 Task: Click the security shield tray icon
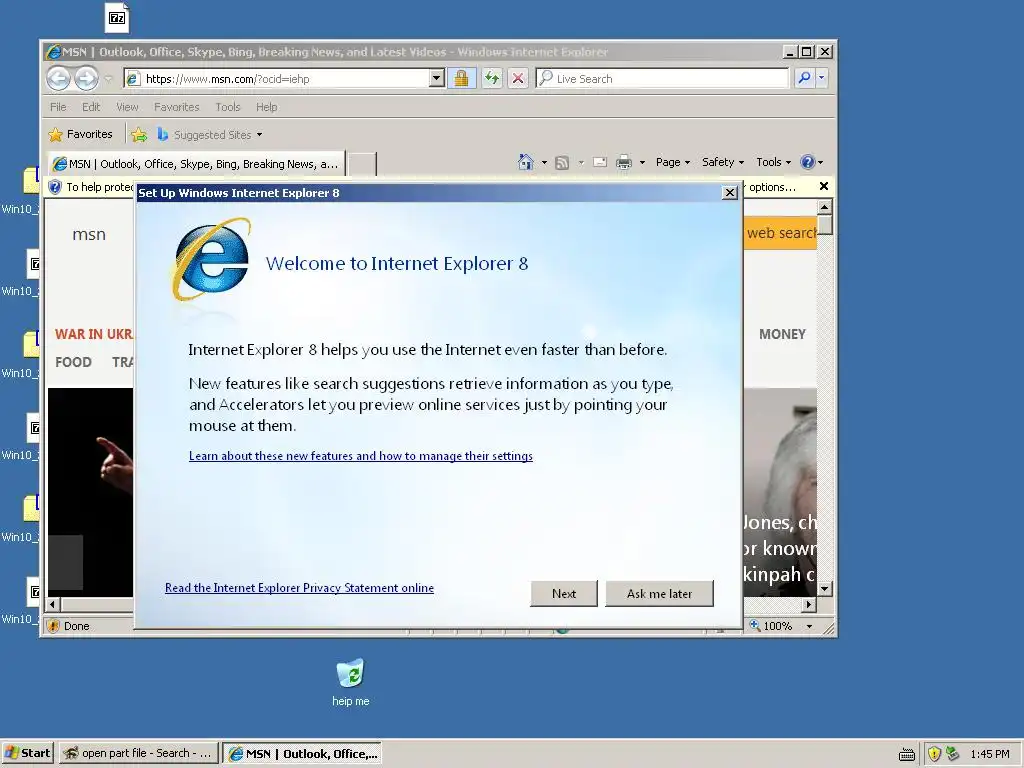tap(934, 754)
